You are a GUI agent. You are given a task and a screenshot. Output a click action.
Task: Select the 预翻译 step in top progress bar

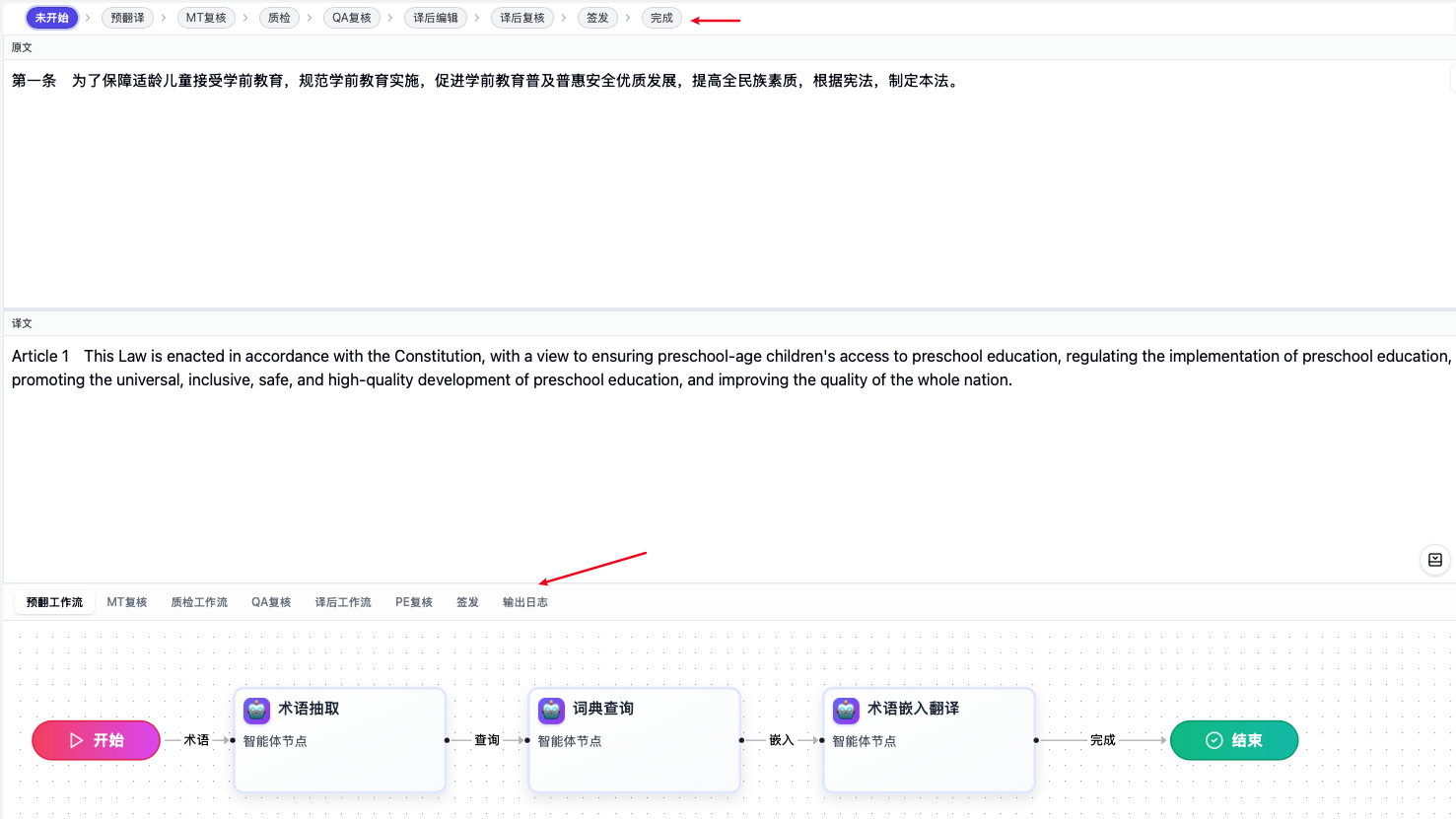(x=127, y=18)
